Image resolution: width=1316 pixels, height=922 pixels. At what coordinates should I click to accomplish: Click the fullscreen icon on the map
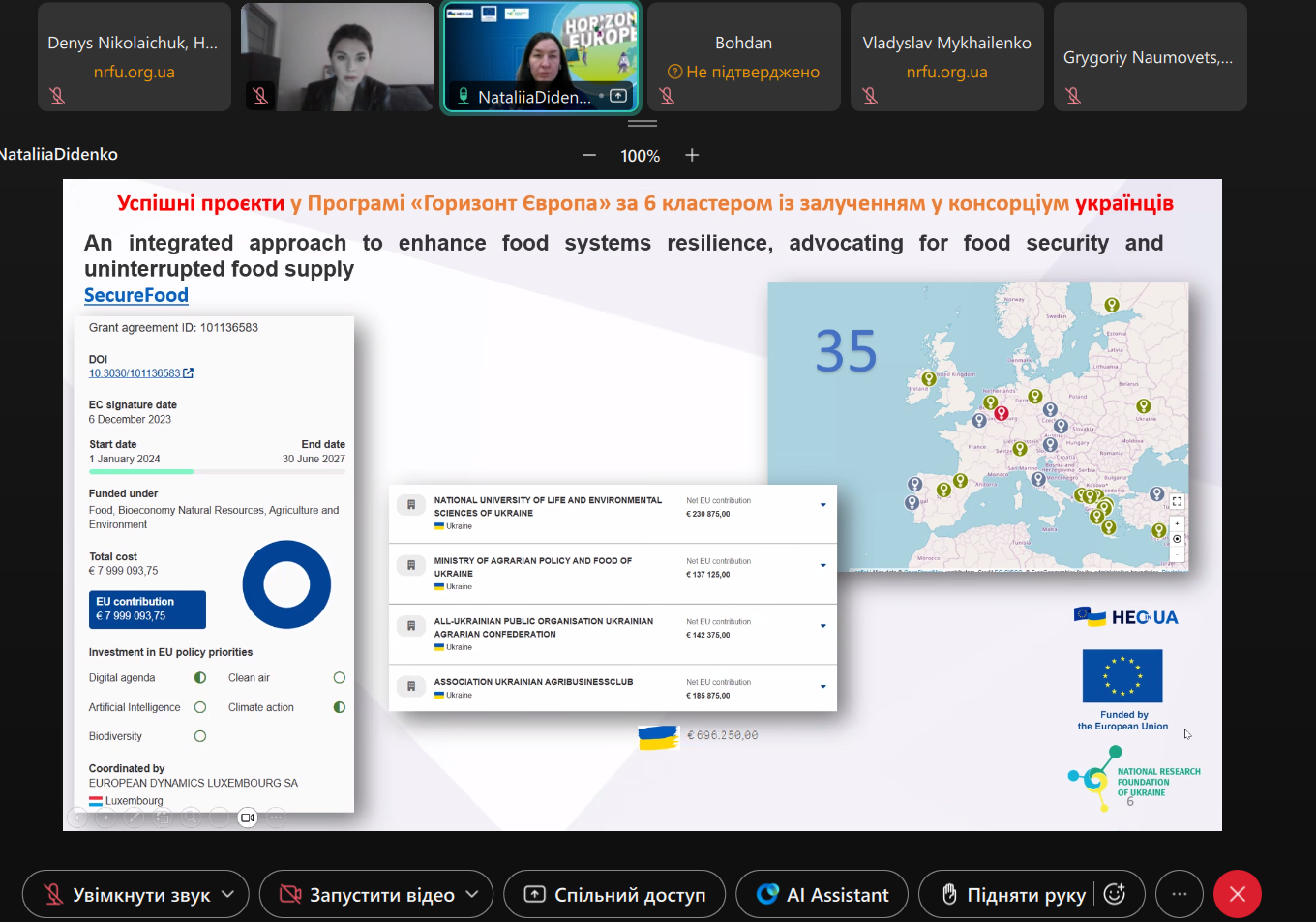[1177, 501]
